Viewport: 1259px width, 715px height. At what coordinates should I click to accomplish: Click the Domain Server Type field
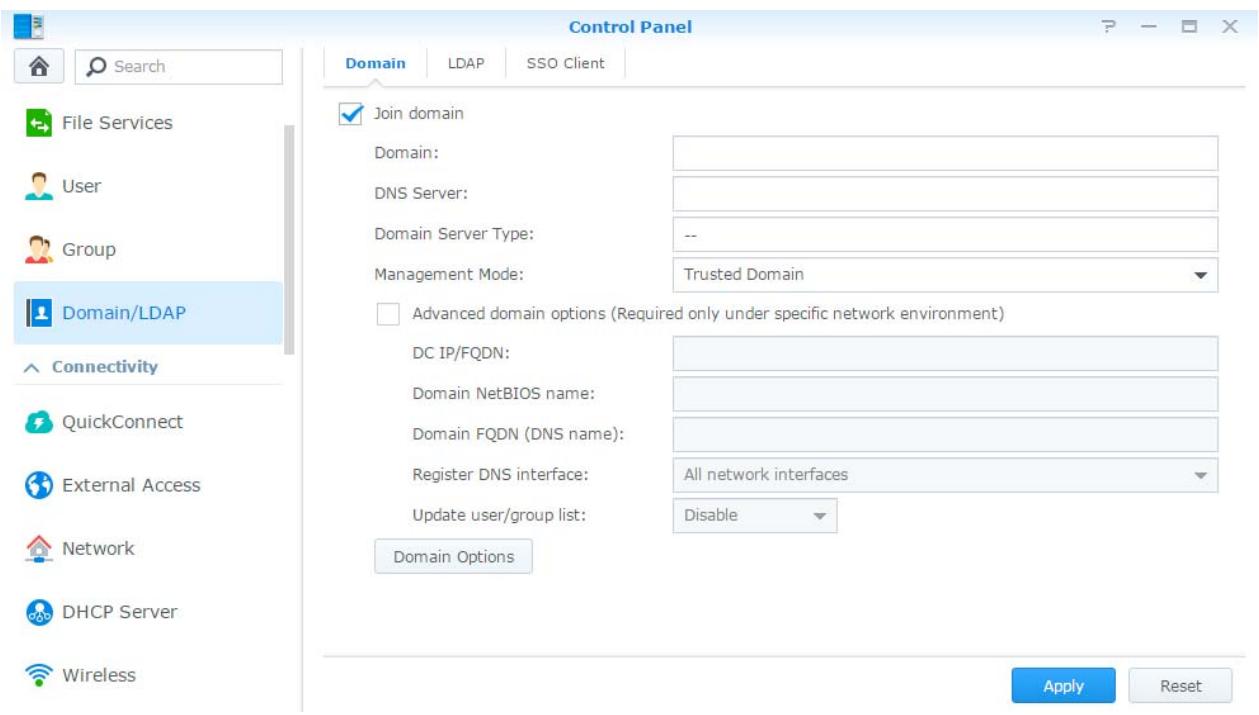pos(945,234)
